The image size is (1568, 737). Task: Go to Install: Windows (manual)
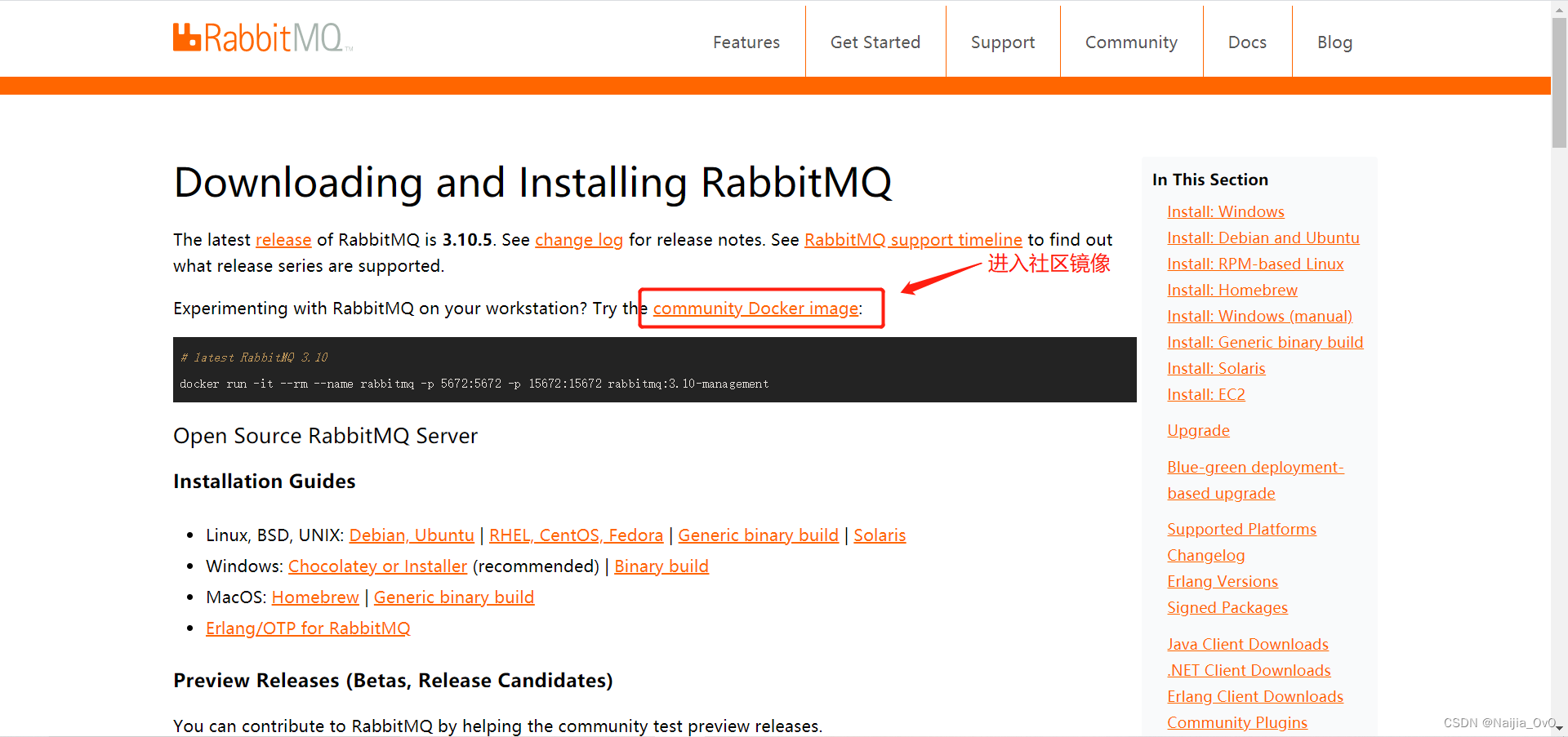1259,317
